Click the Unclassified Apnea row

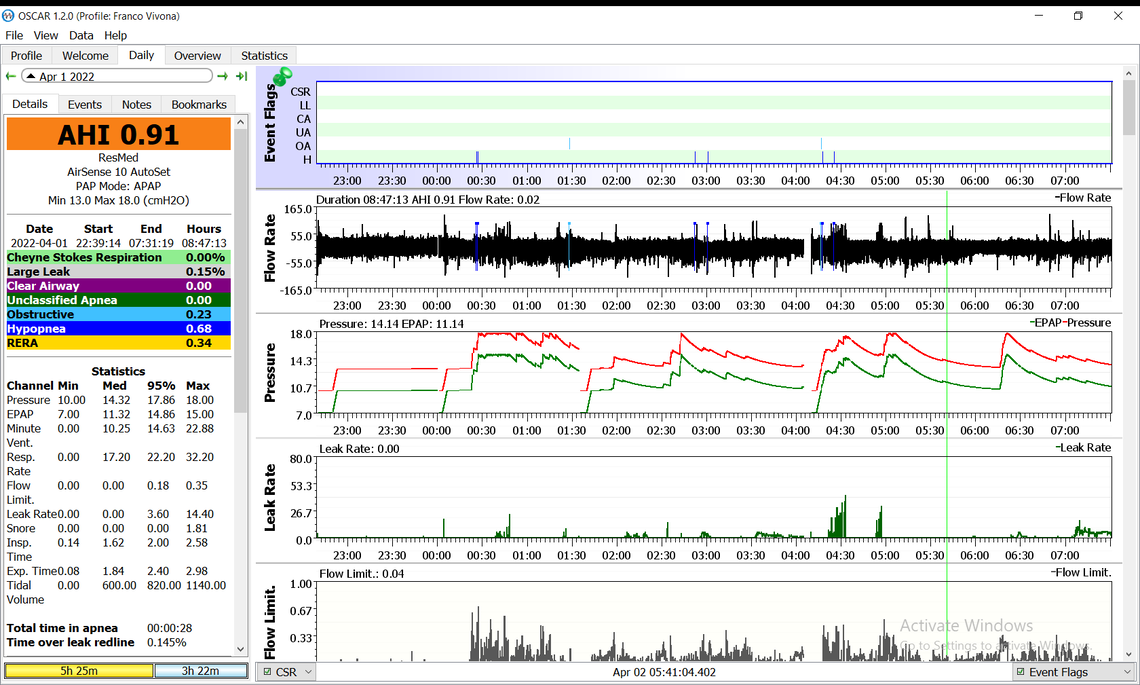tap(119, 300)
